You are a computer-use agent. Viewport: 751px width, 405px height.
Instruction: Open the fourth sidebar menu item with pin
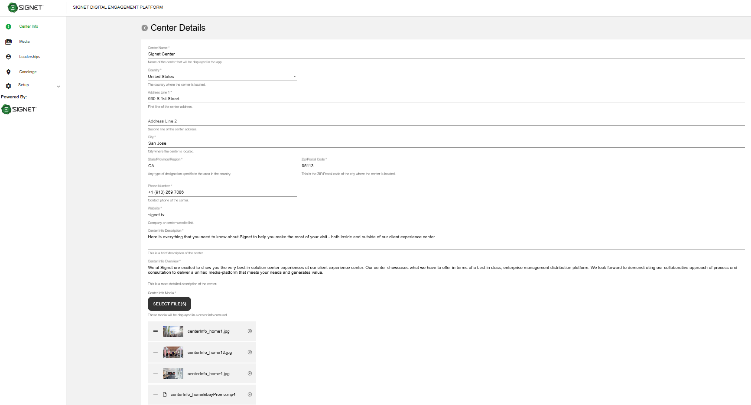pyautogui.click(x=27, y=72)
